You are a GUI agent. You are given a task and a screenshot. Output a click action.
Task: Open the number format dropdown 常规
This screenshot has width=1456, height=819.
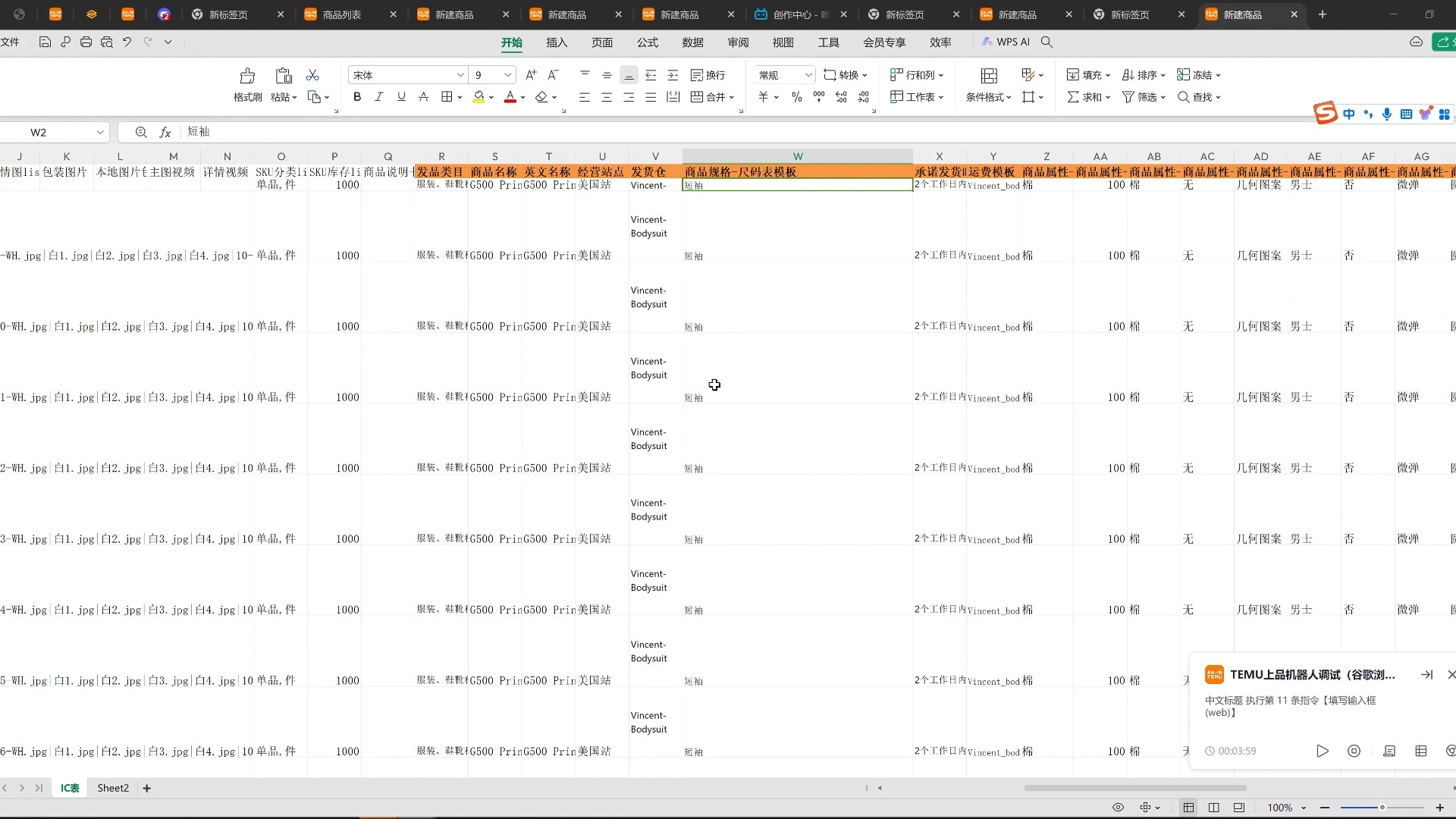coord(808,75)
